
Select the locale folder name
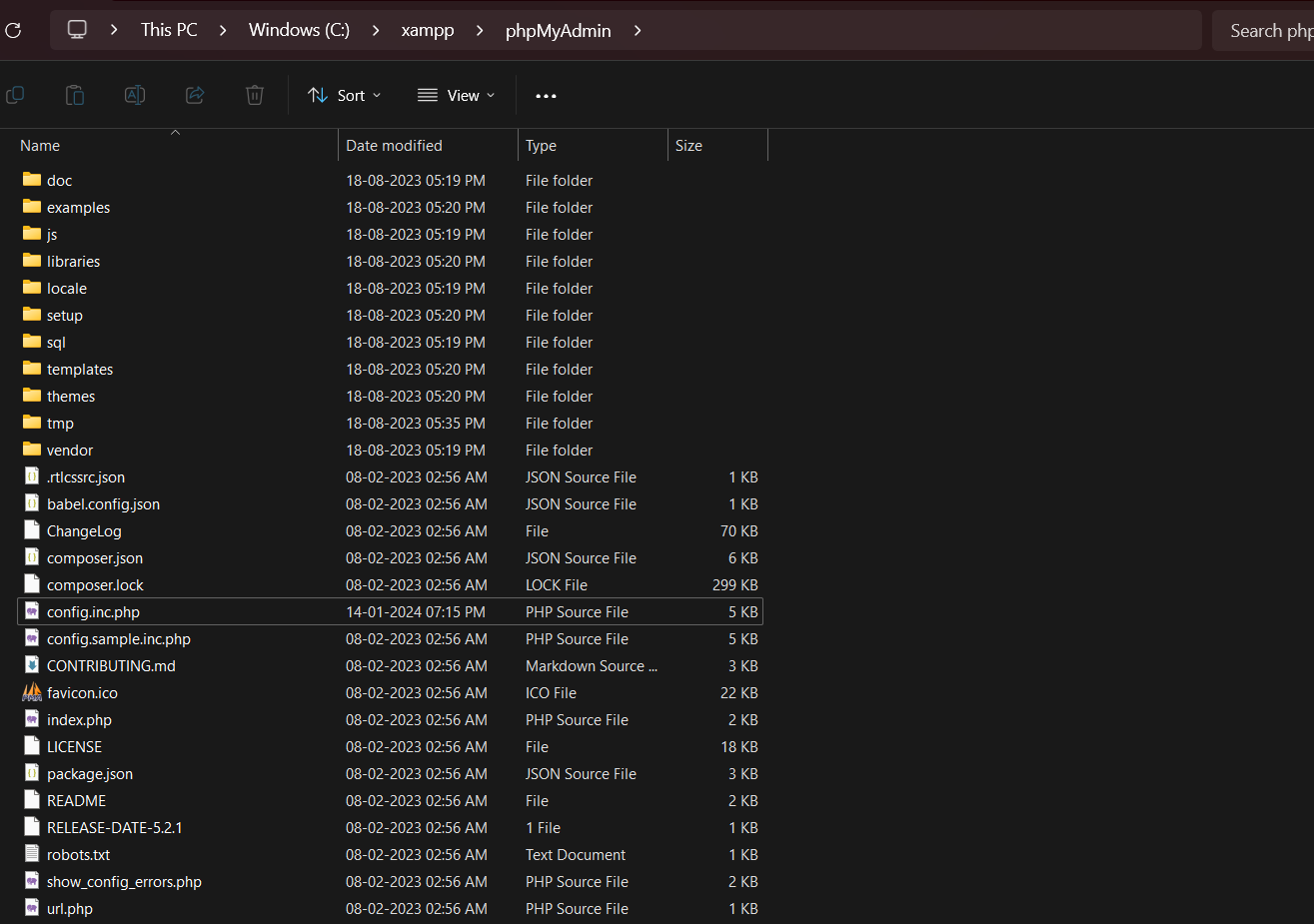[x=67, y=288]
